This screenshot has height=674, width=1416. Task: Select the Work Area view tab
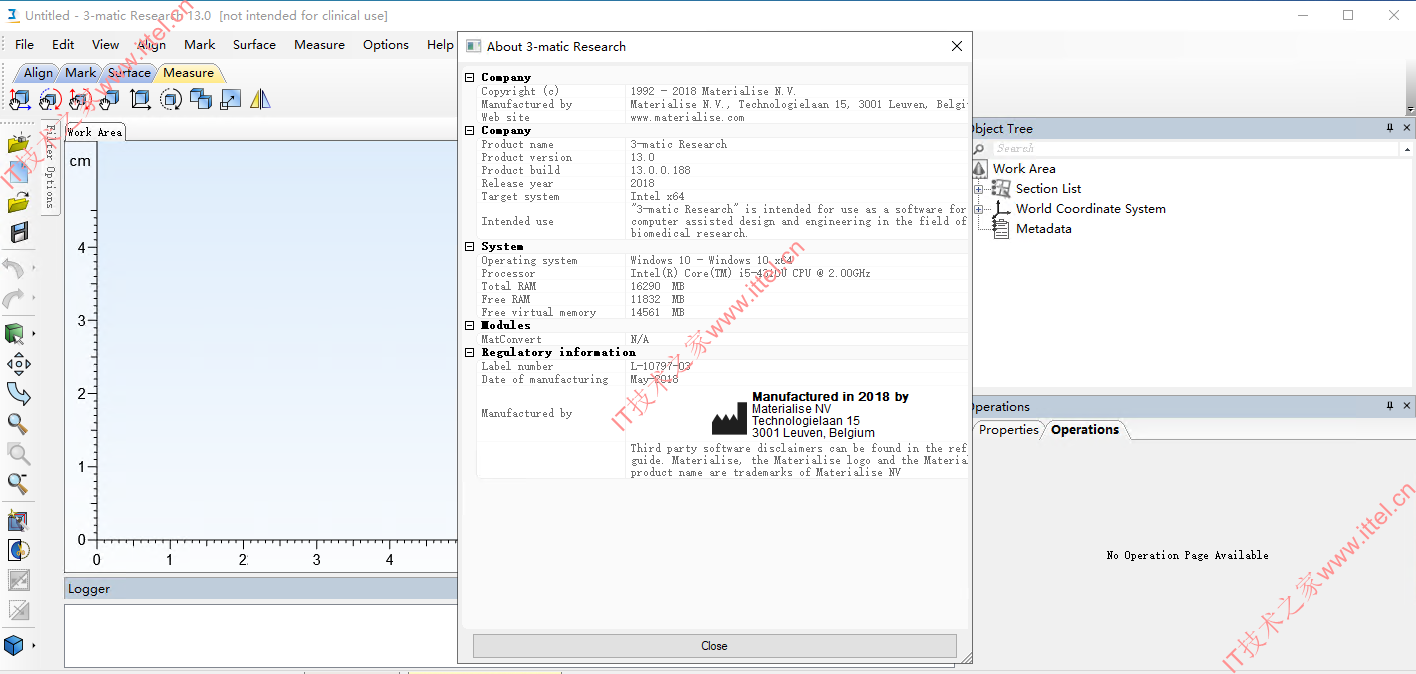(95, 132)
